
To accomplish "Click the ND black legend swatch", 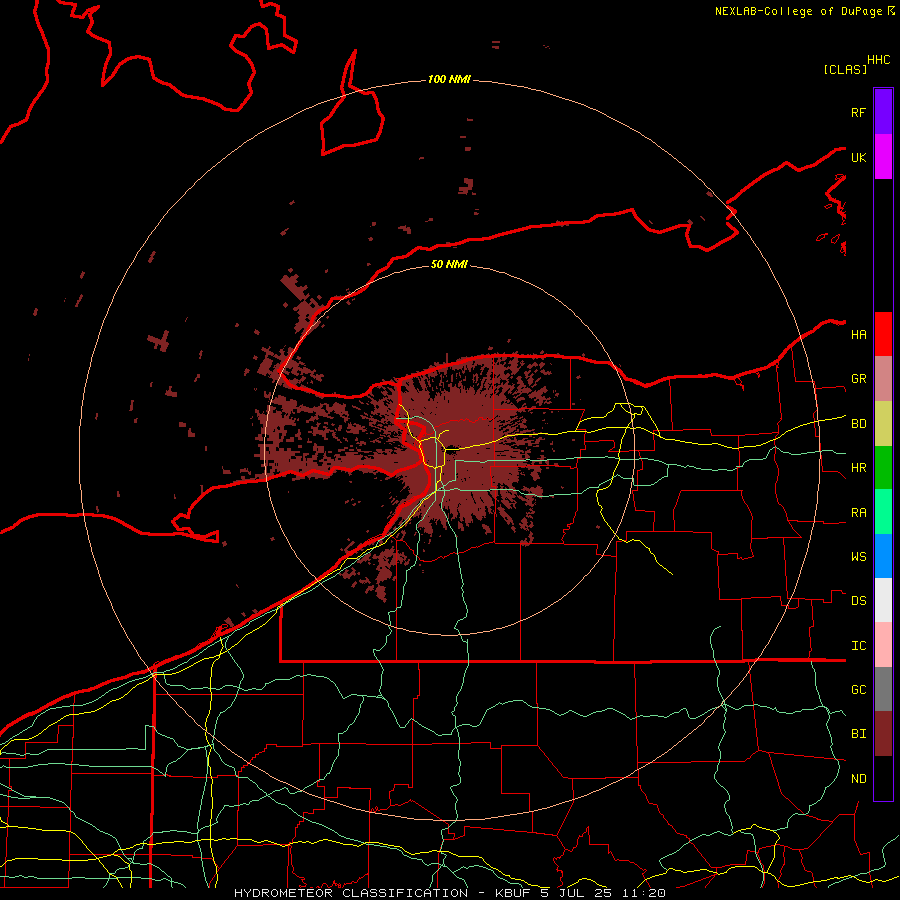I will tap(883, 778).
